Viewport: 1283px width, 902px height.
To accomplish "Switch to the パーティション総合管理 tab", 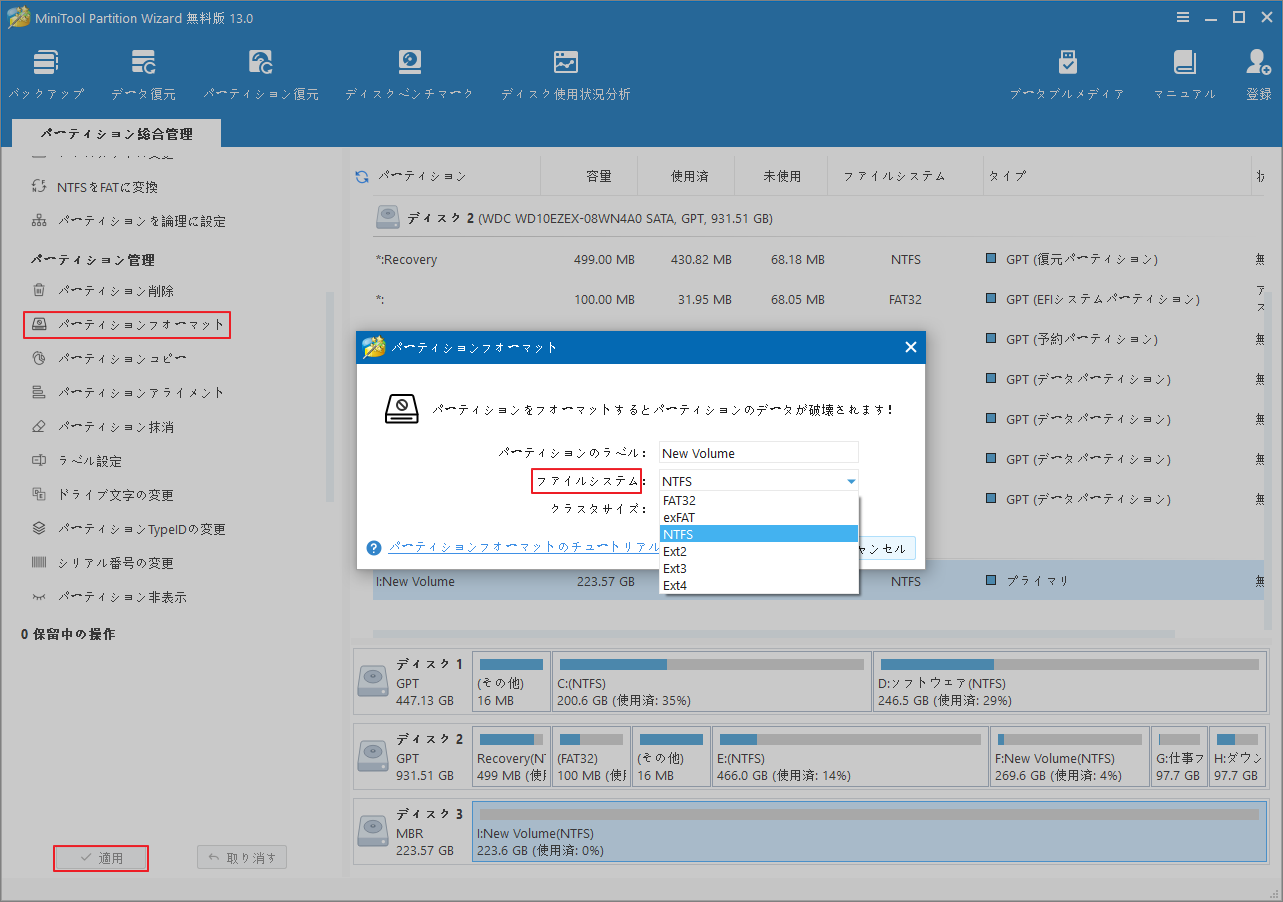I will (116, 132).
